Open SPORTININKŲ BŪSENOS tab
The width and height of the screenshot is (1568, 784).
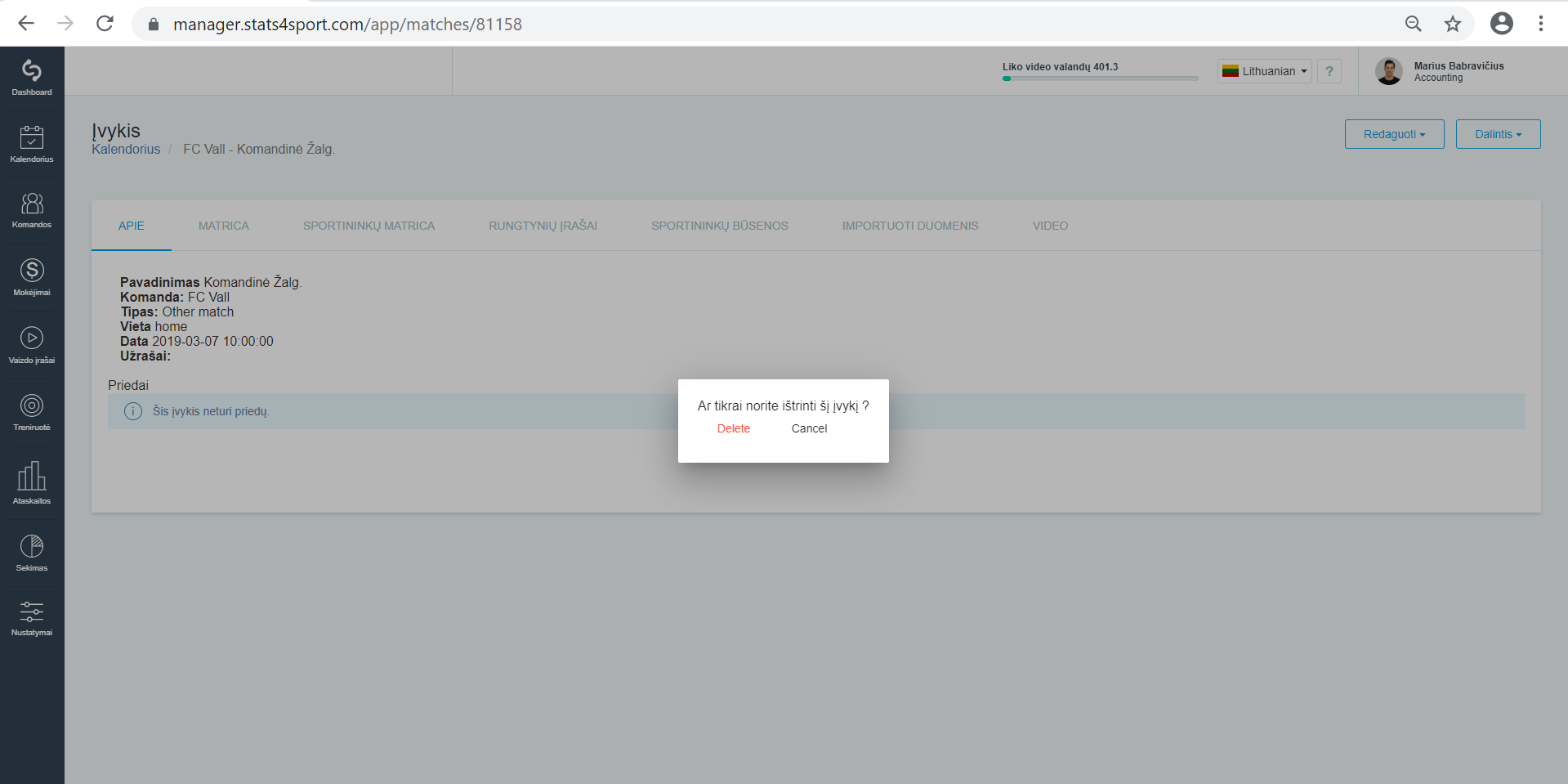click(x=720, y=226)
